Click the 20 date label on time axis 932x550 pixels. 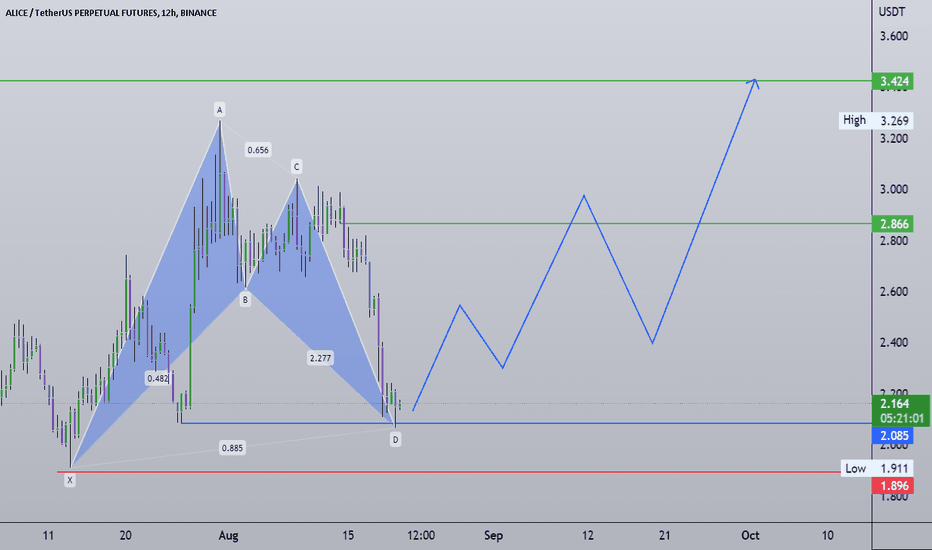[x=125, y=535]
